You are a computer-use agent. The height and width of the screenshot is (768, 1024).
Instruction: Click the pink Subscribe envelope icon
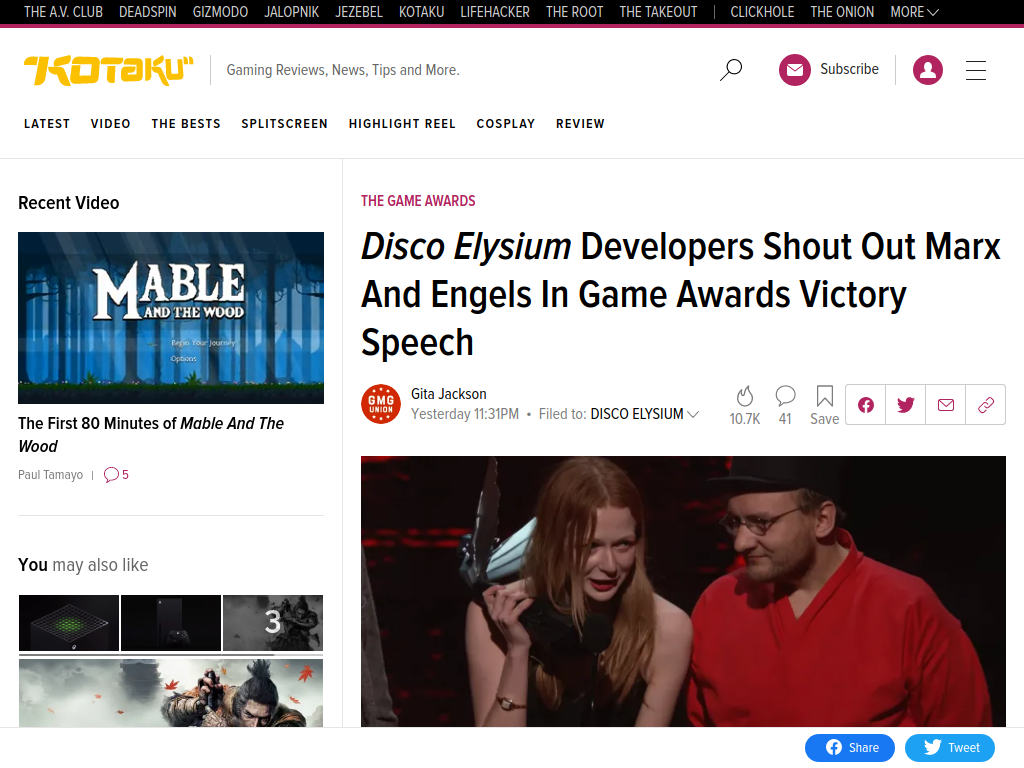794,69
